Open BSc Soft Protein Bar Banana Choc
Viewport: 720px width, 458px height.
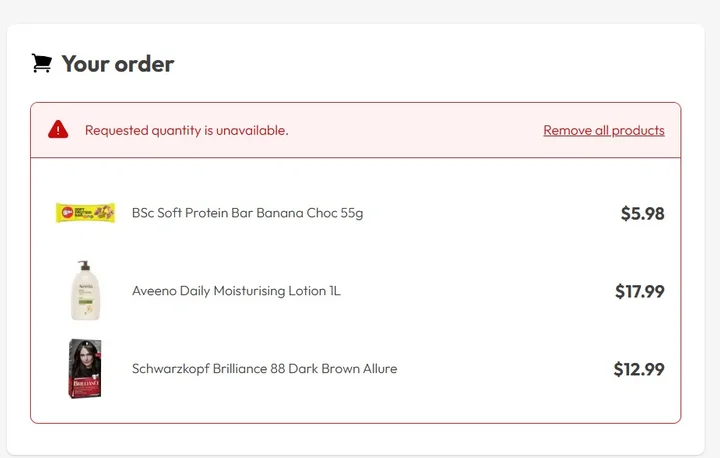tap(247, 213)
